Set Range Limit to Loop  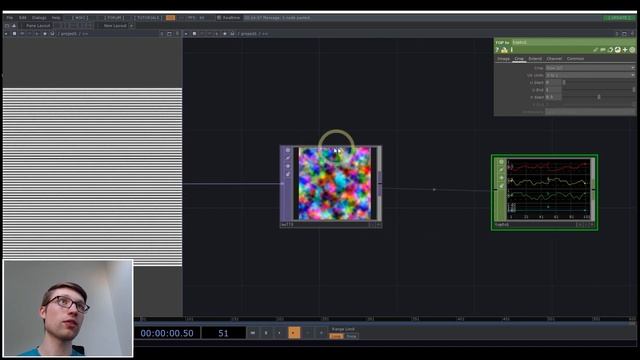[336, 336]
